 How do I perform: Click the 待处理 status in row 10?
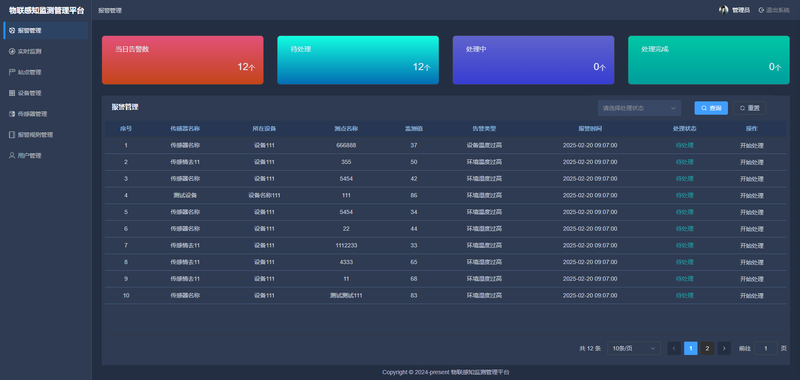coord(684,295)
